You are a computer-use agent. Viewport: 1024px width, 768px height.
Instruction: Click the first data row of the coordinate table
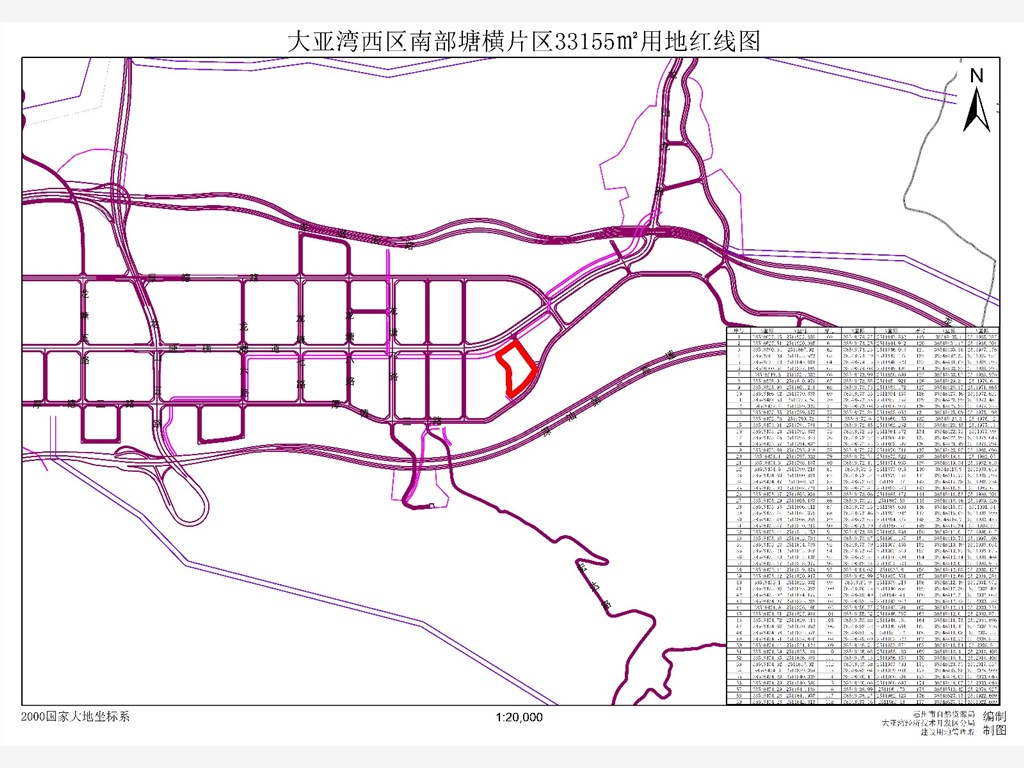pyautogui.click(x=861, y=338)
